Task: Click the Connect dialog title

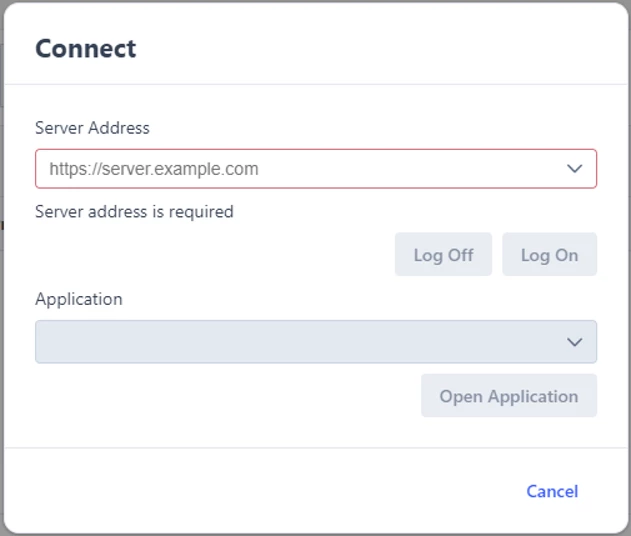Action: [86, 49]
